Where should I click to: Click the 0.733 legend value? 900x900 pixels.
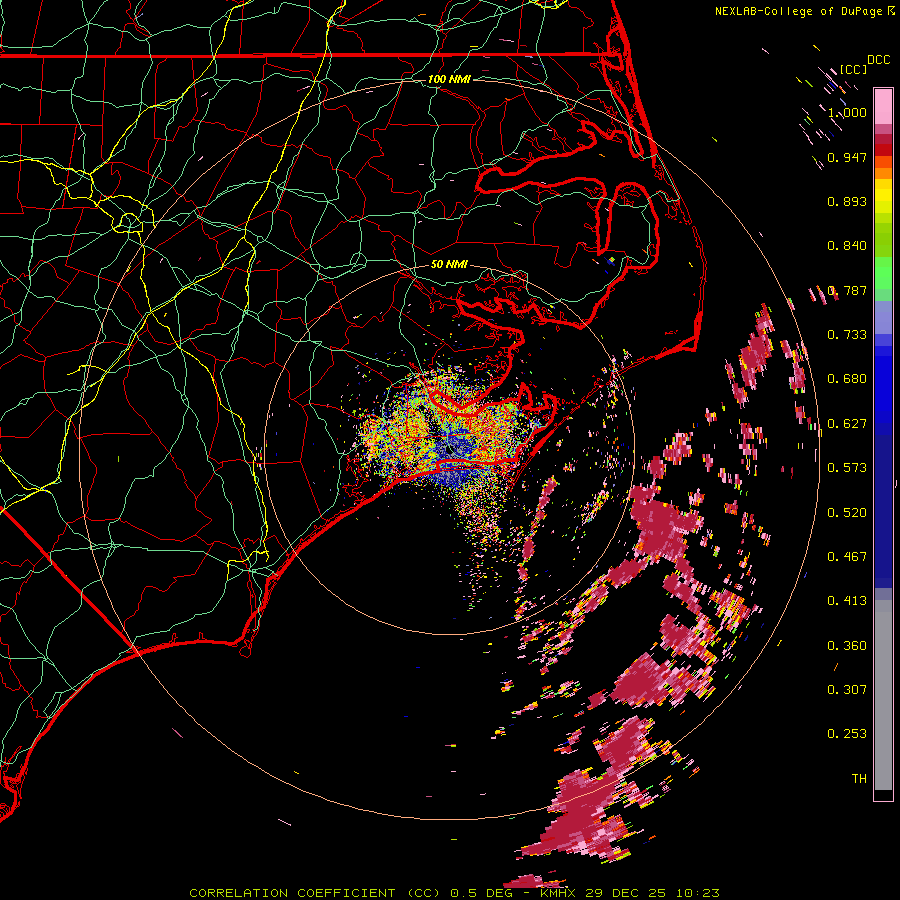847,335
